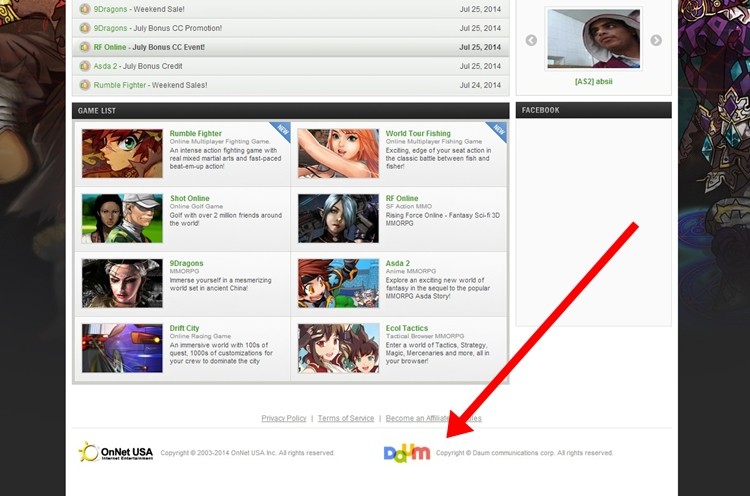Click the OnNet USA logo
This screenshot has height=496, width=750.
116,452
